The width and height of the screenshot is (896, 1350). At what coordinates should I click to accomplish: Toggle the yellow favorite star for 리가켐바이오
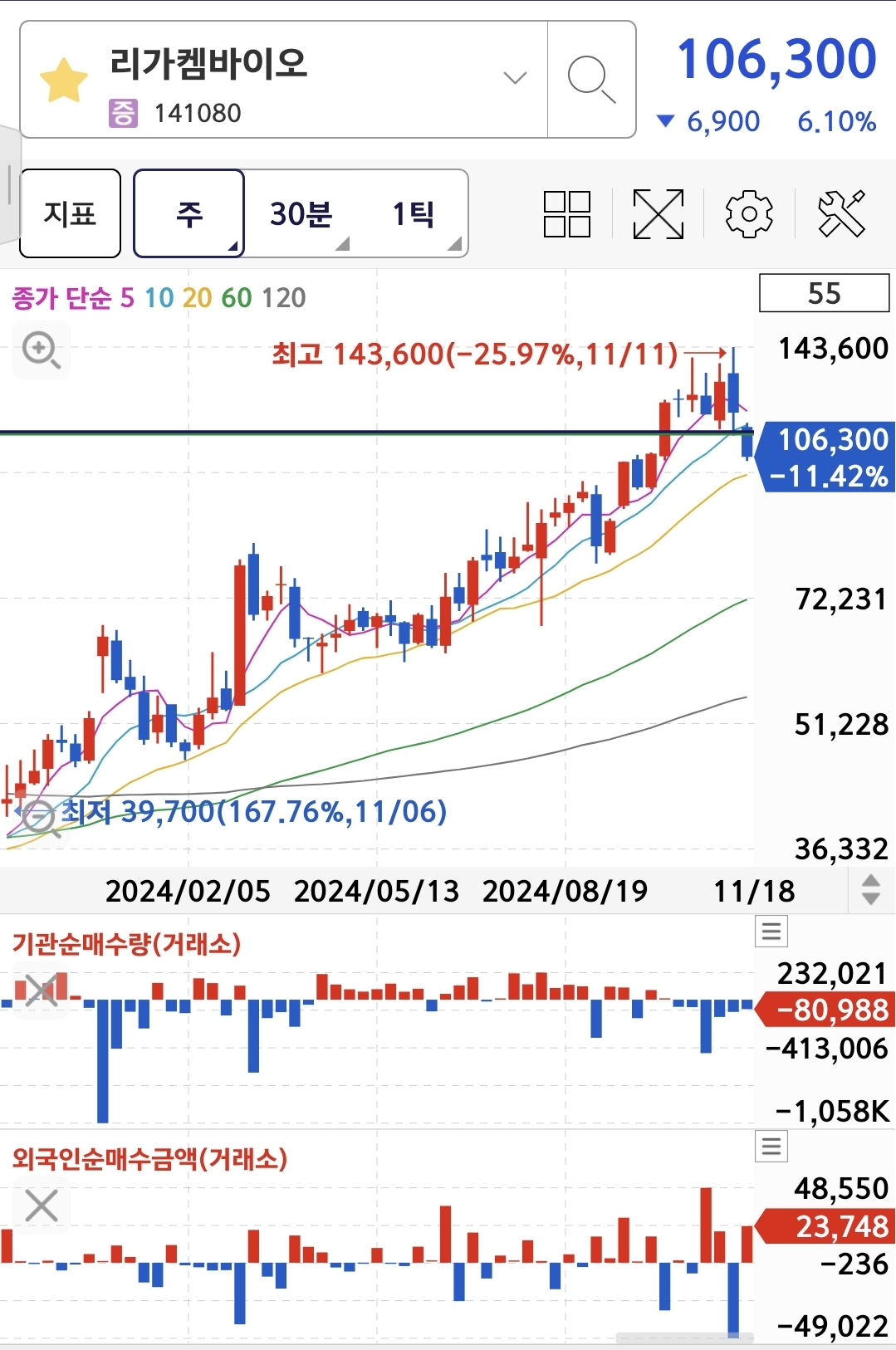pos(64,81)
